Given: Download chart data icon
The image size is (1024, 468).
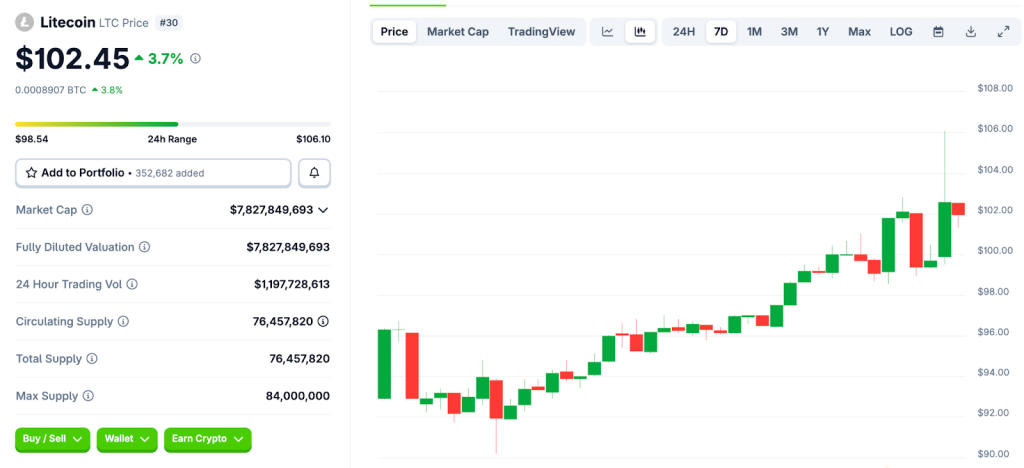Looking at the screenshot, I should point(970,32).
